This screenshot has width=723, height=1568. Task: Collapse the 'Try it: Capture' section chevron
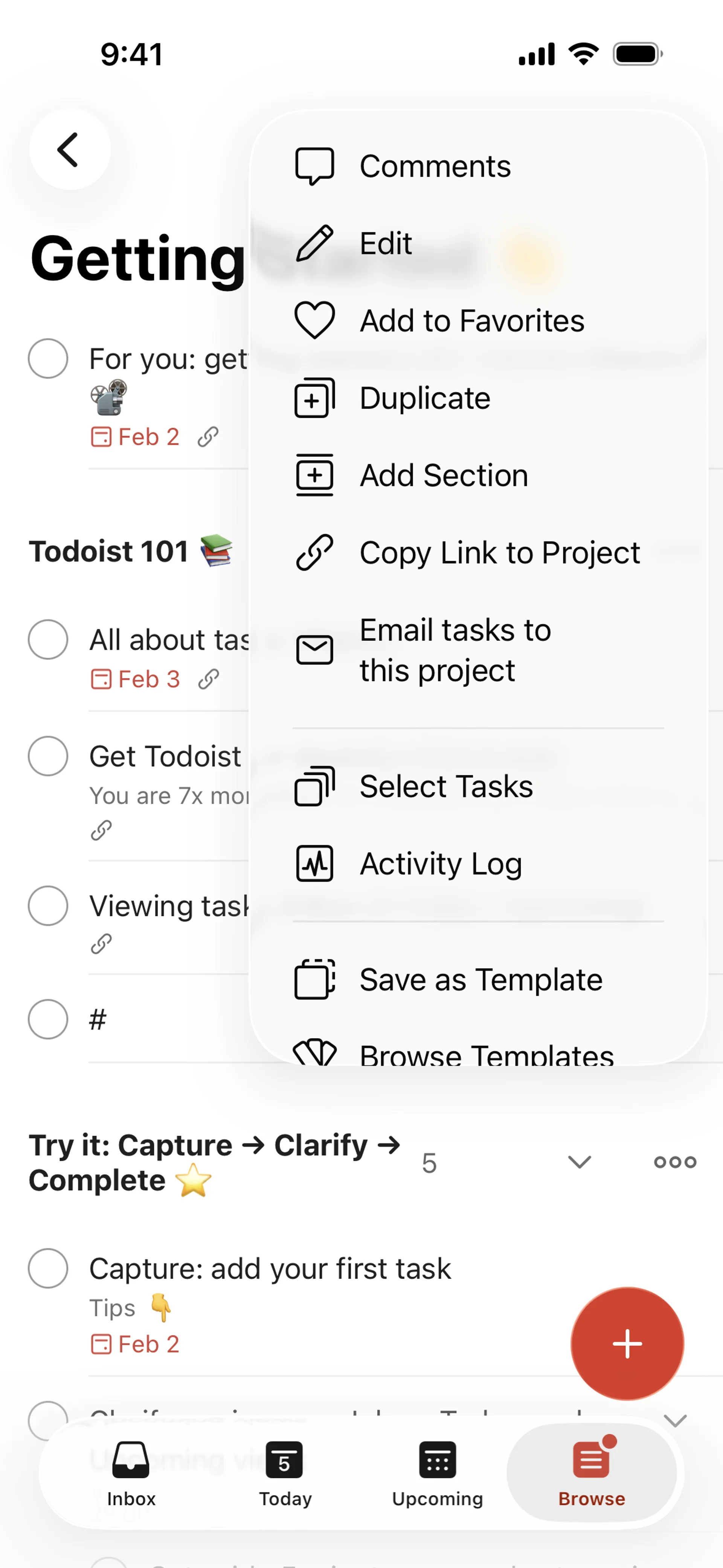tap(579, 1162)
